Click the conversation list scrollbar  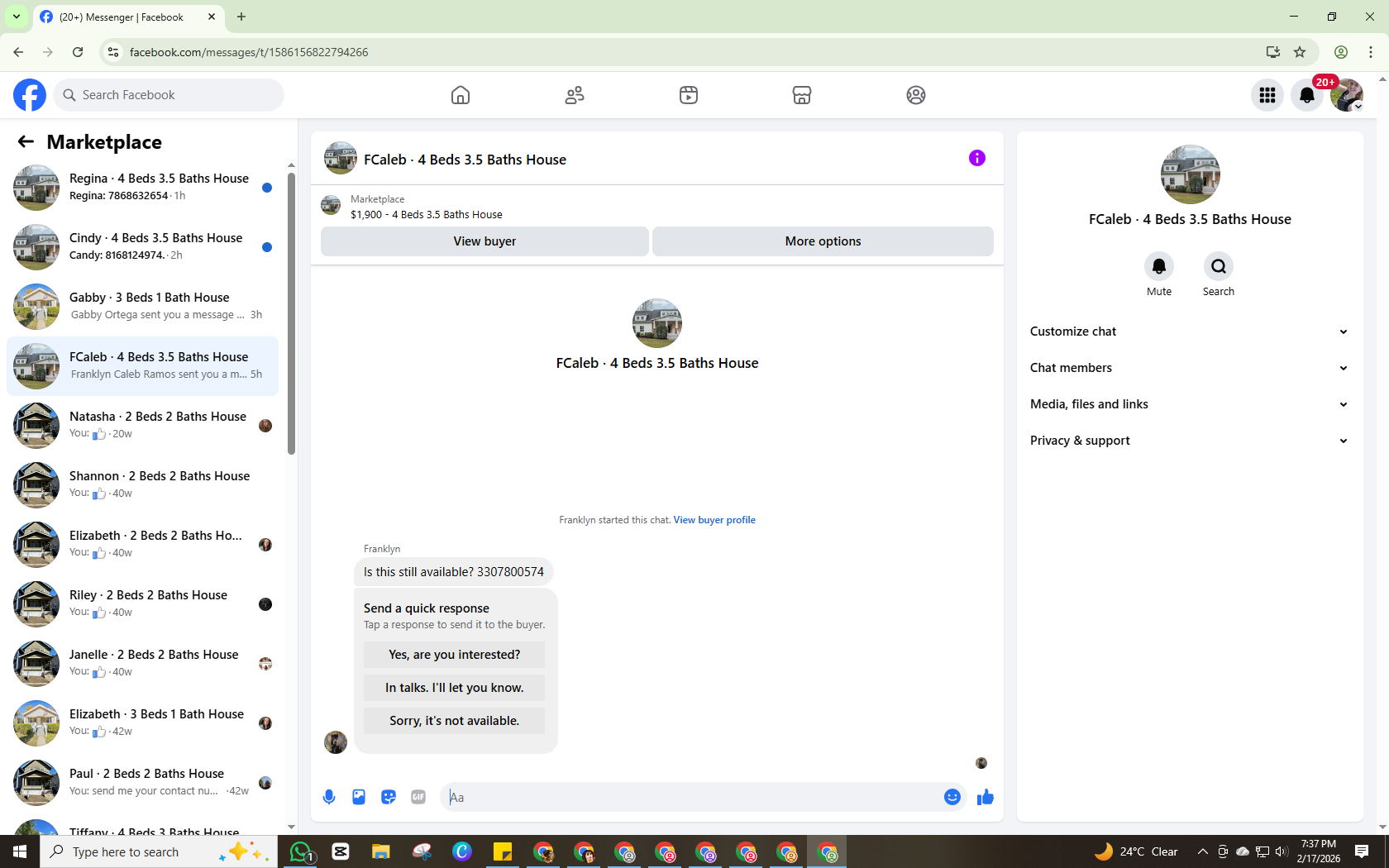(x=291, y=314)
